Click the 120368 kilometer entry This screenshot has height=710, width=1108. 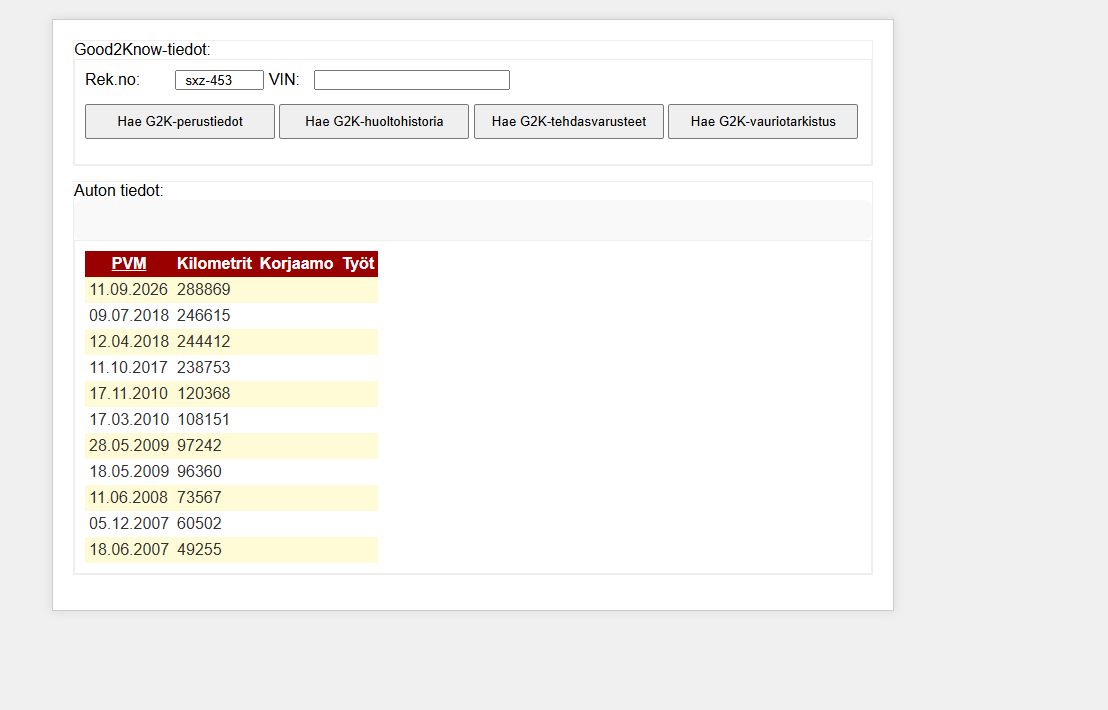(x=204, y=394)
